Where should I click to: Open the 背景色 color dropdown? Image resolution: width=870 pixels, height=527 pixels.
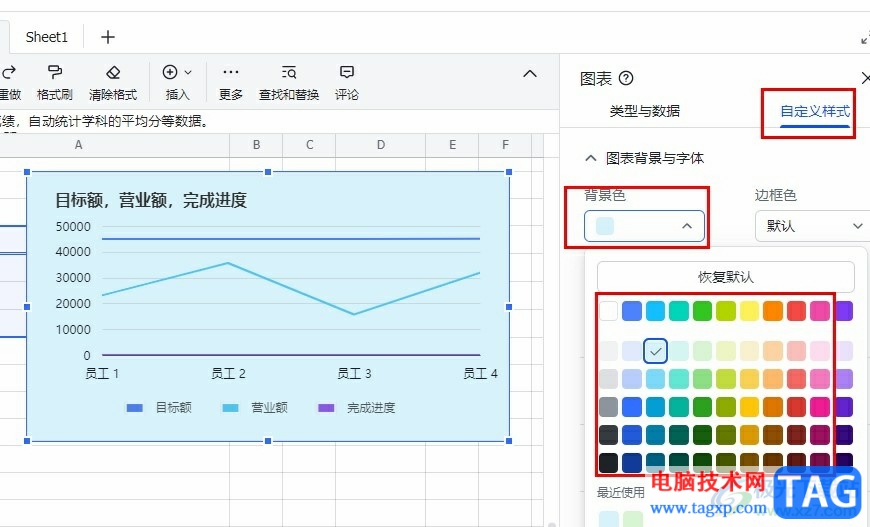pyautogui.click(x=644, y=226)
